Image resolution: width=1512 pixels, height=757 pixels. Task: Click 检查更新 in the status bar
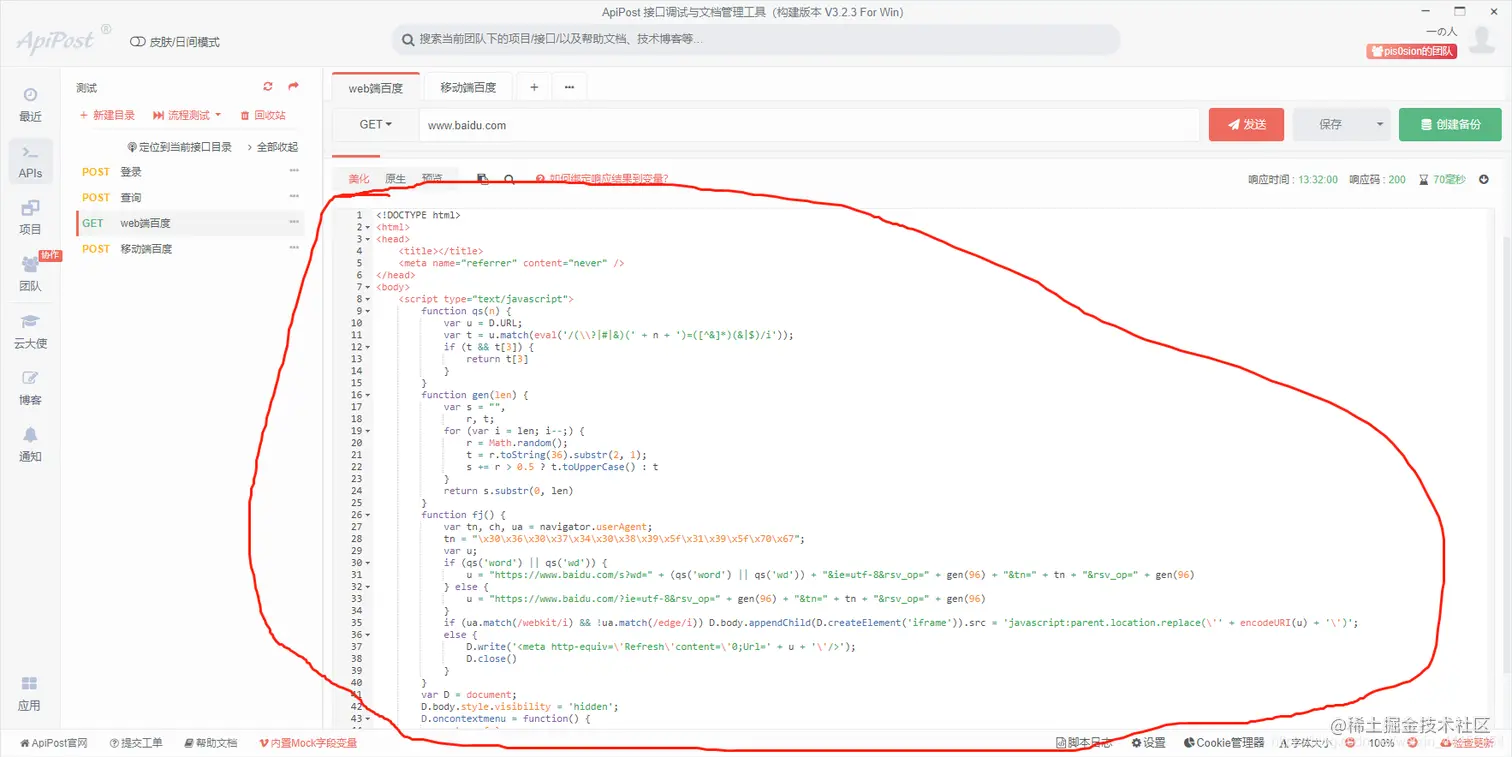point(1467,743)
